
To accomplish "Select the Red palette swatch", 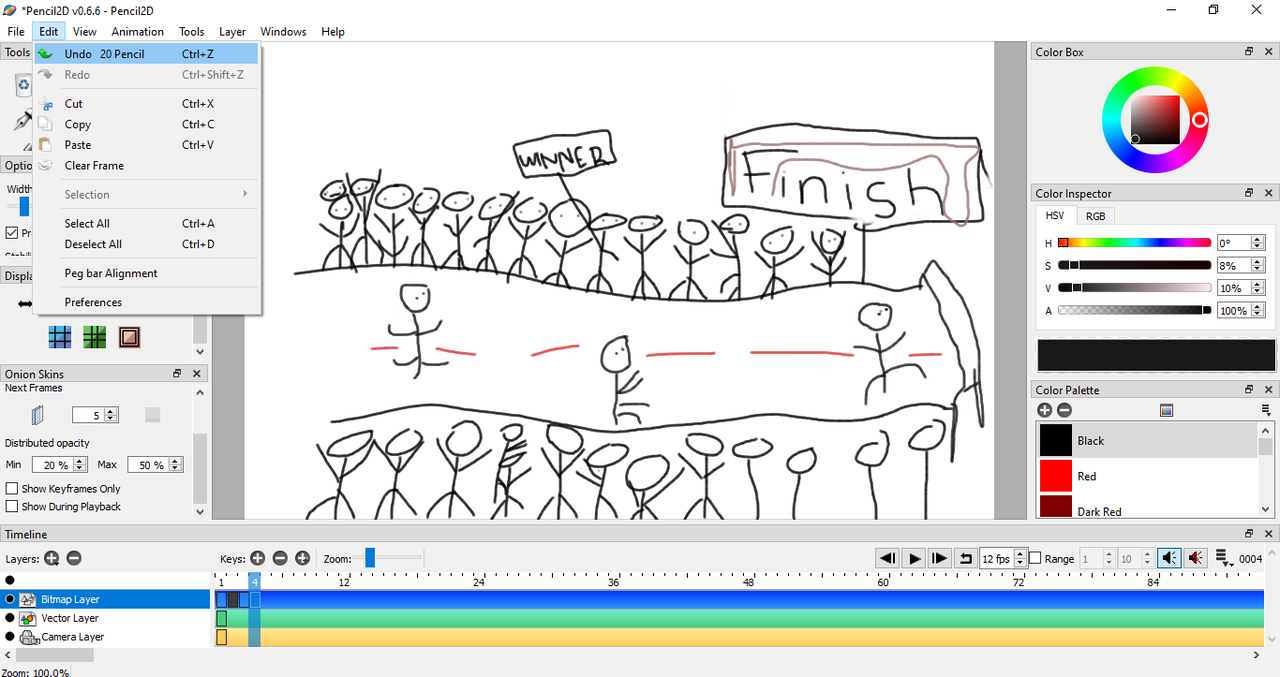I will [x=1056, y=476].
